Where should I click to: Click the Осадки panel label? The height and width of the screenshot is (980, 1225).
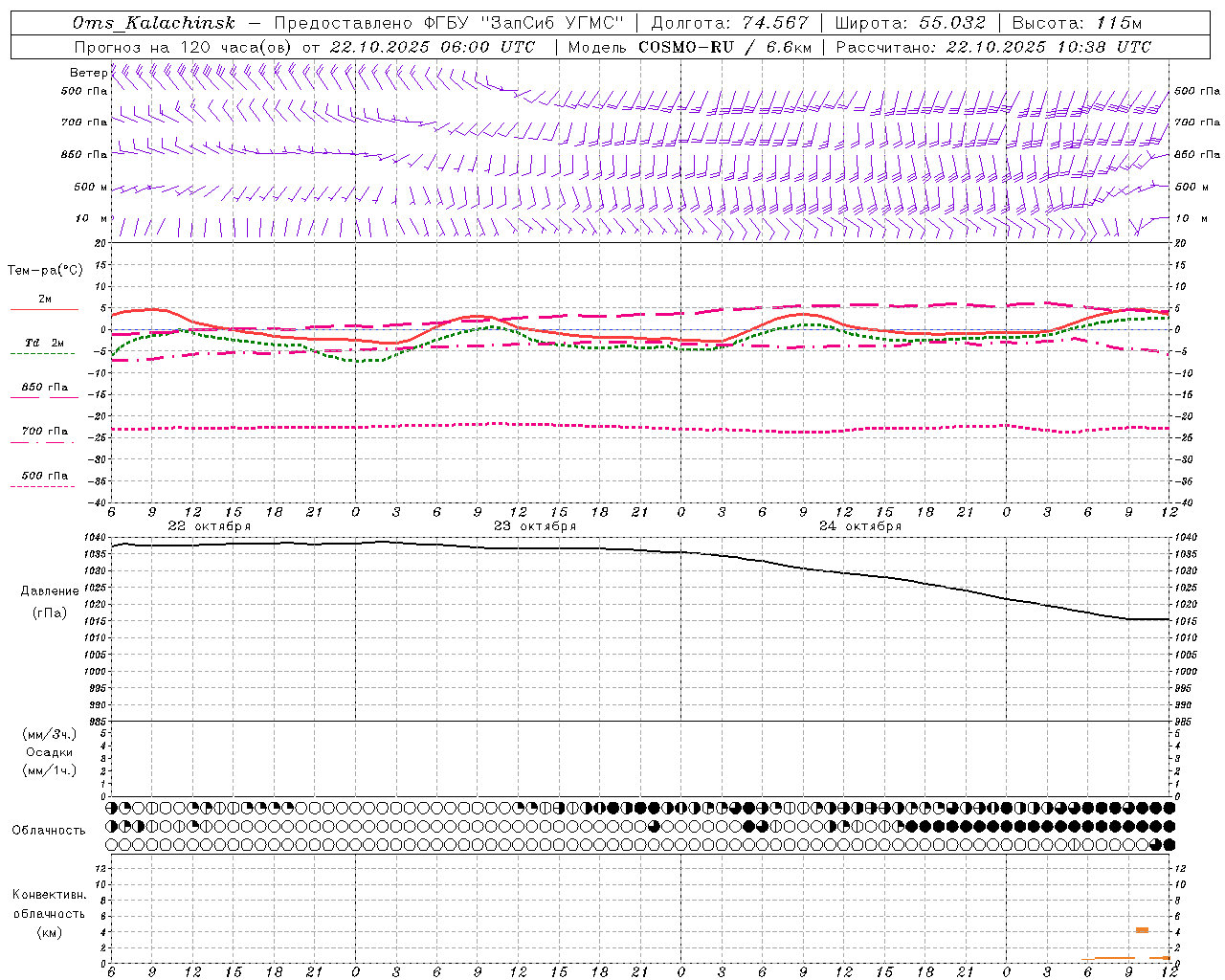(x=51, y=752)
